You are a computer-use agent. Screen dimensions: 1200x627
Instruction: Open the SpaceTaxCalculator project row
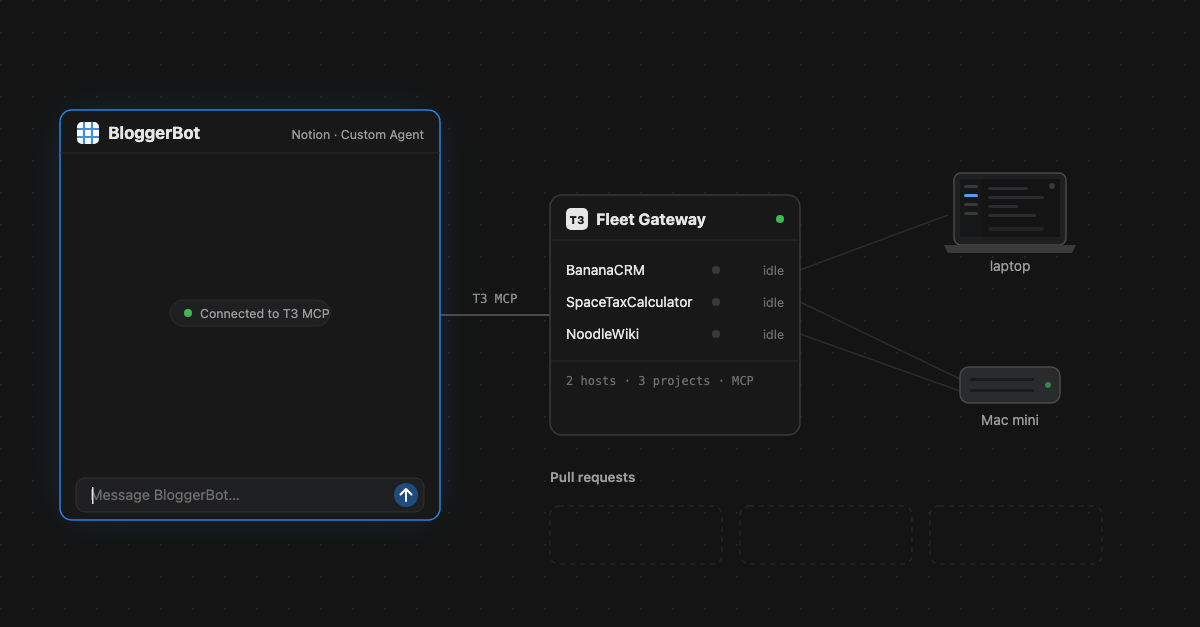tap(675, 302)
